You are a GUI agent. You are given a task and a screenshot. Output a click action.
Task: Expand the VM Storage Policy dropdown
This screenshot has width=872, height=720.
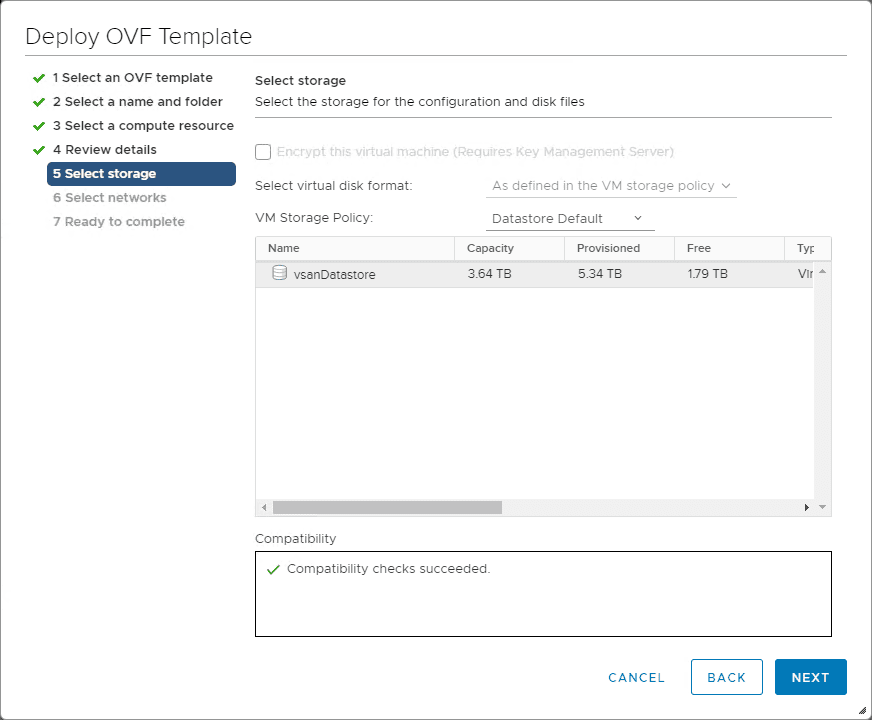coord(568,219)
